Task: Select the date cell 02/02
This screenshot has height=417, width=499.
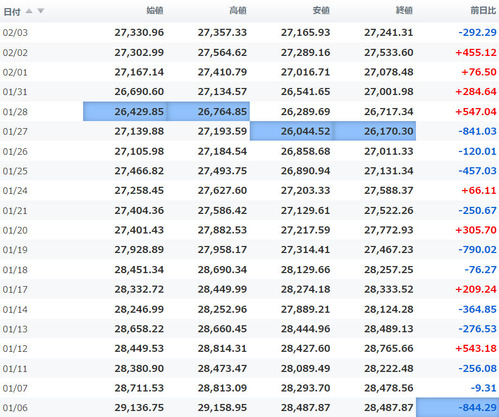Action: coord(15,53)
